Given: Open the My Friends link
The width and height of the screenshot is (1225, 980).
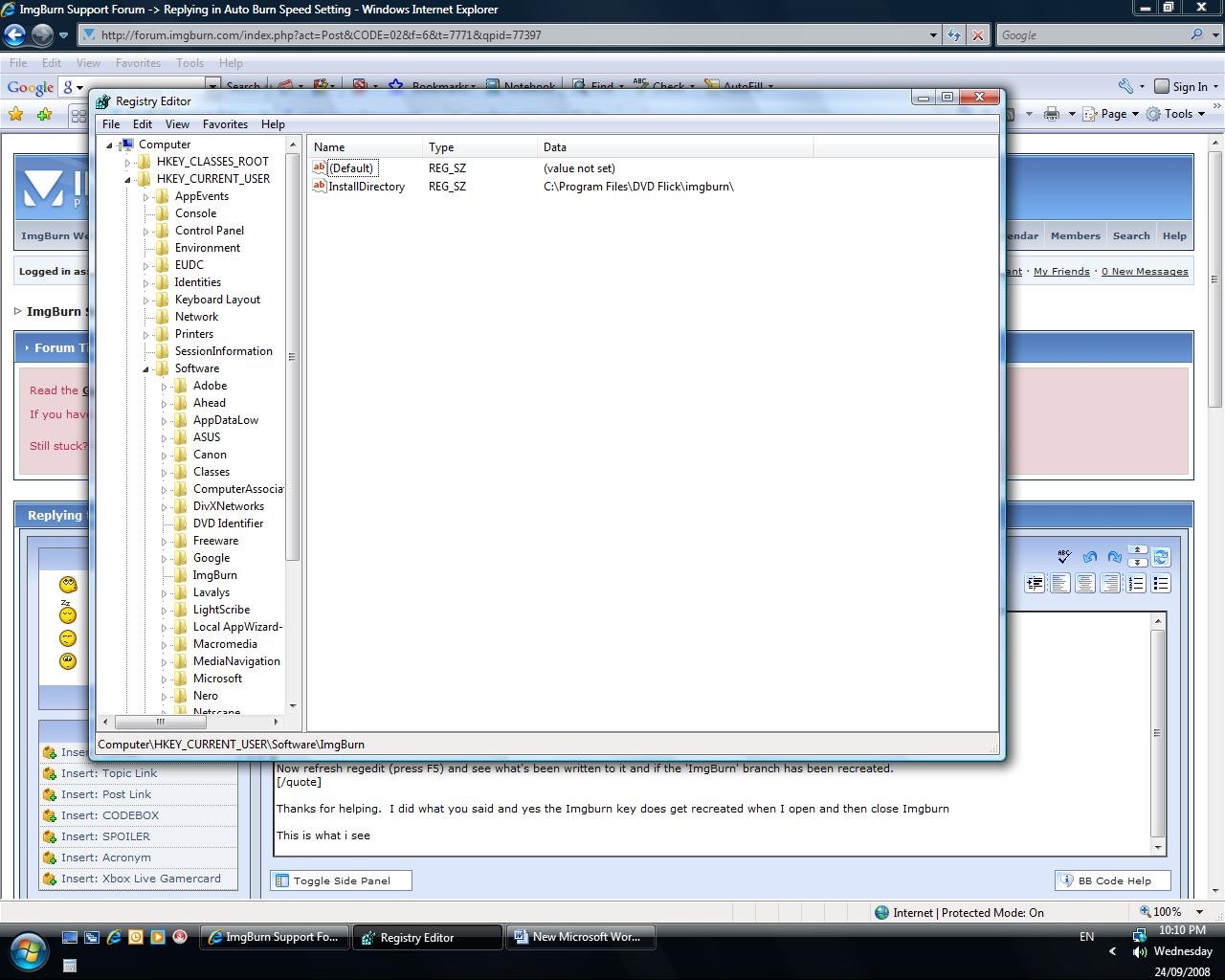Looking at the screenshot, I should (x=1061, y=272).
